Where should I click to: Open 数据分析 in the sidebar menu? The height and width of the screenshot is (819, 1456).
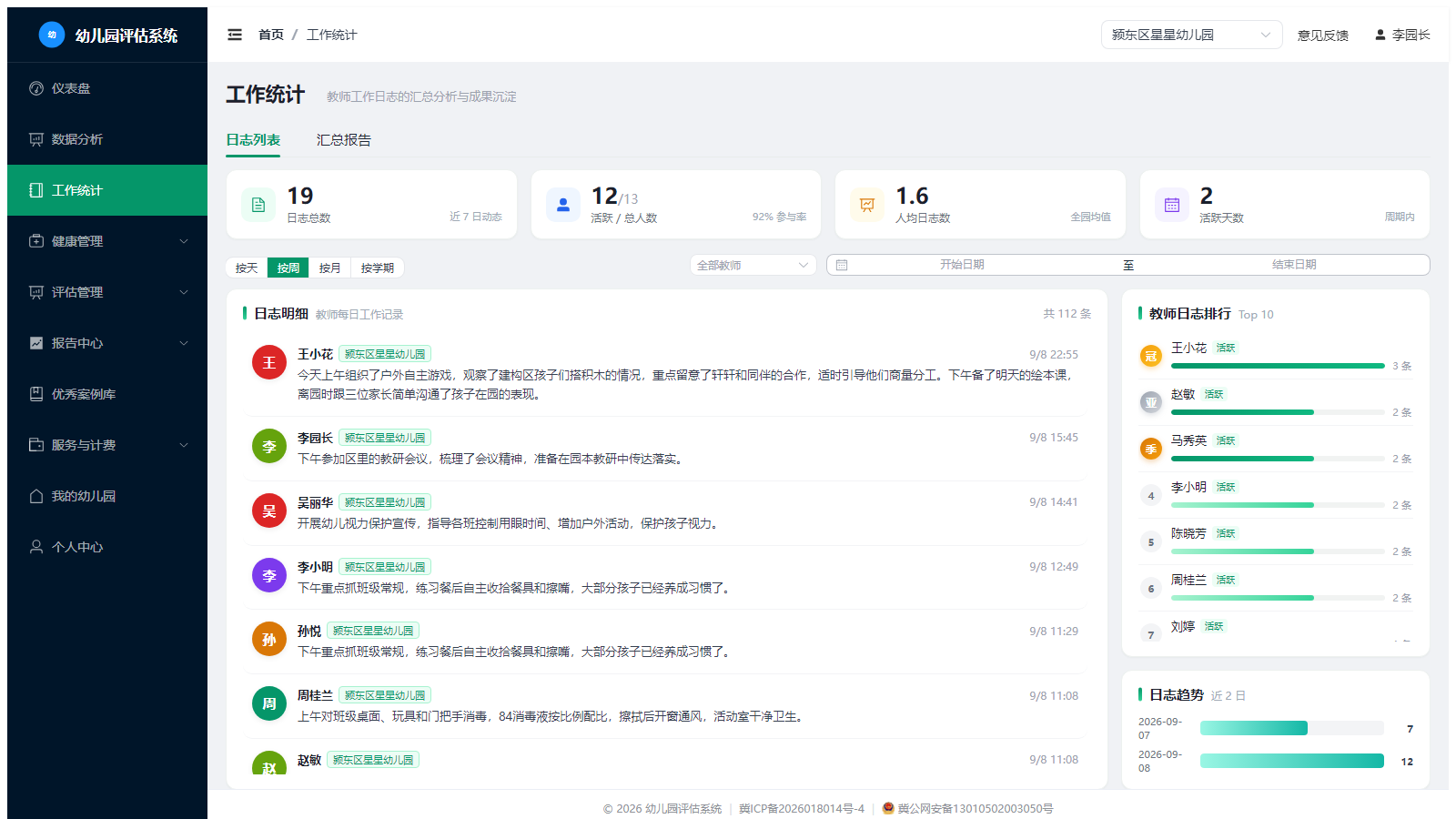107,139
